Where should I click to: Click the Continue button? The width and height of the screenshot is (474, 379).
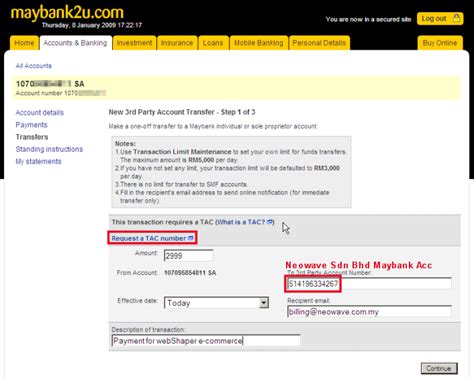439,368
